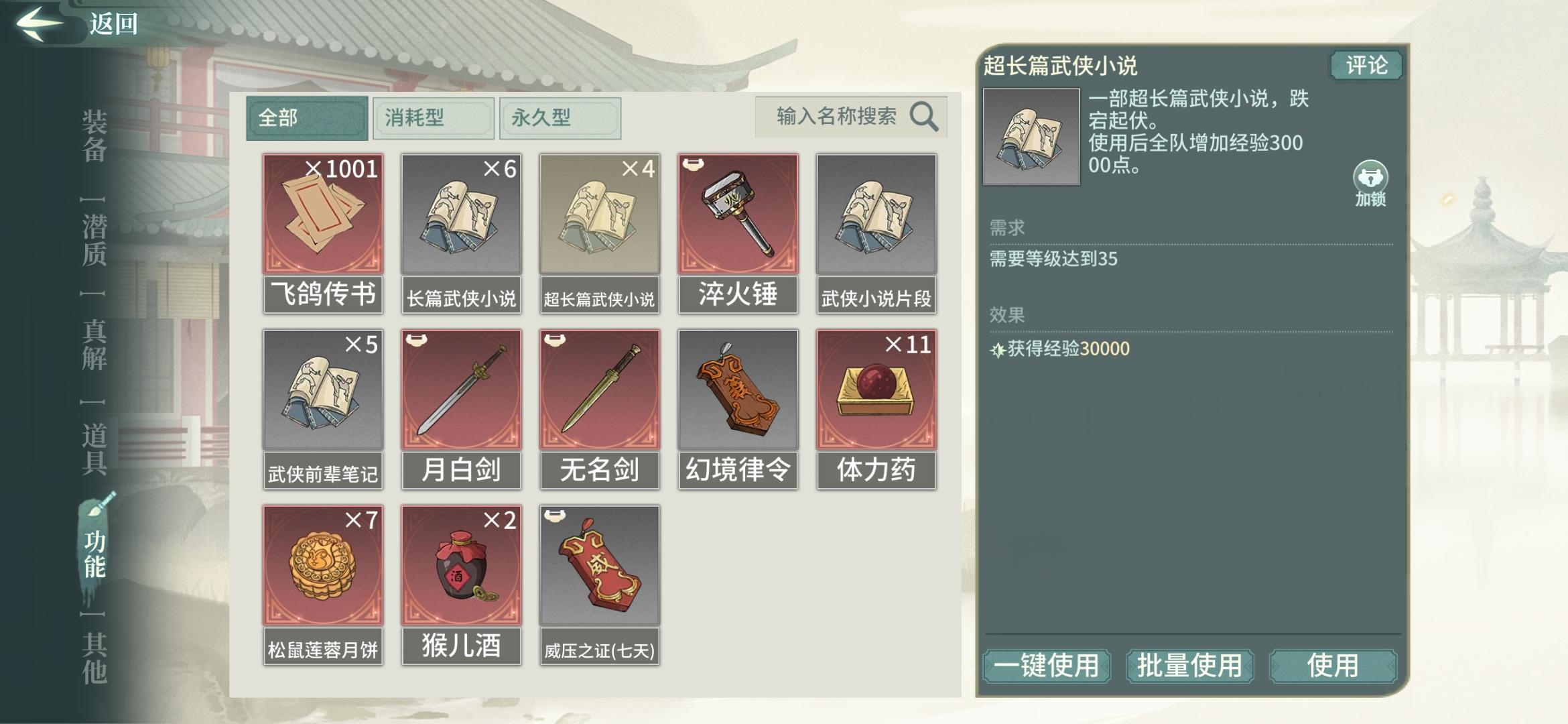
Task: Toggle the 加锁 lock on item
Action: pos(1370,183)
